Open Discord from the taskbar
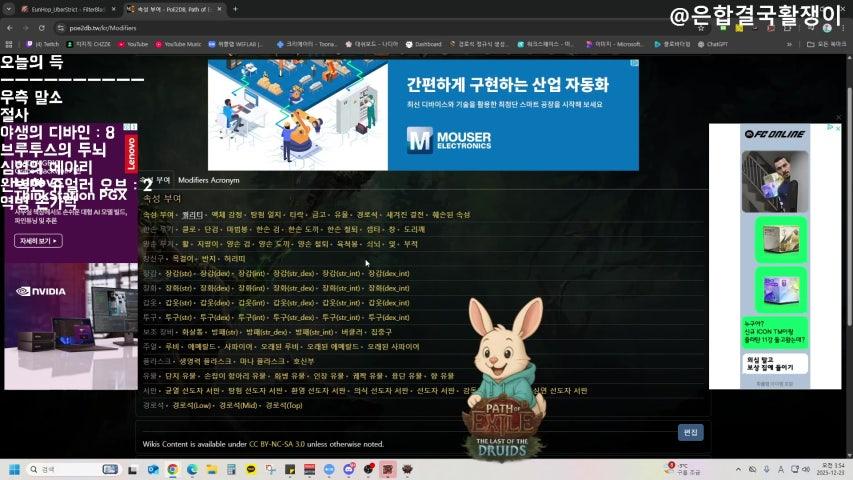This screenshot has width=853, height=480. pyautogui.click(x=349, y=469)
